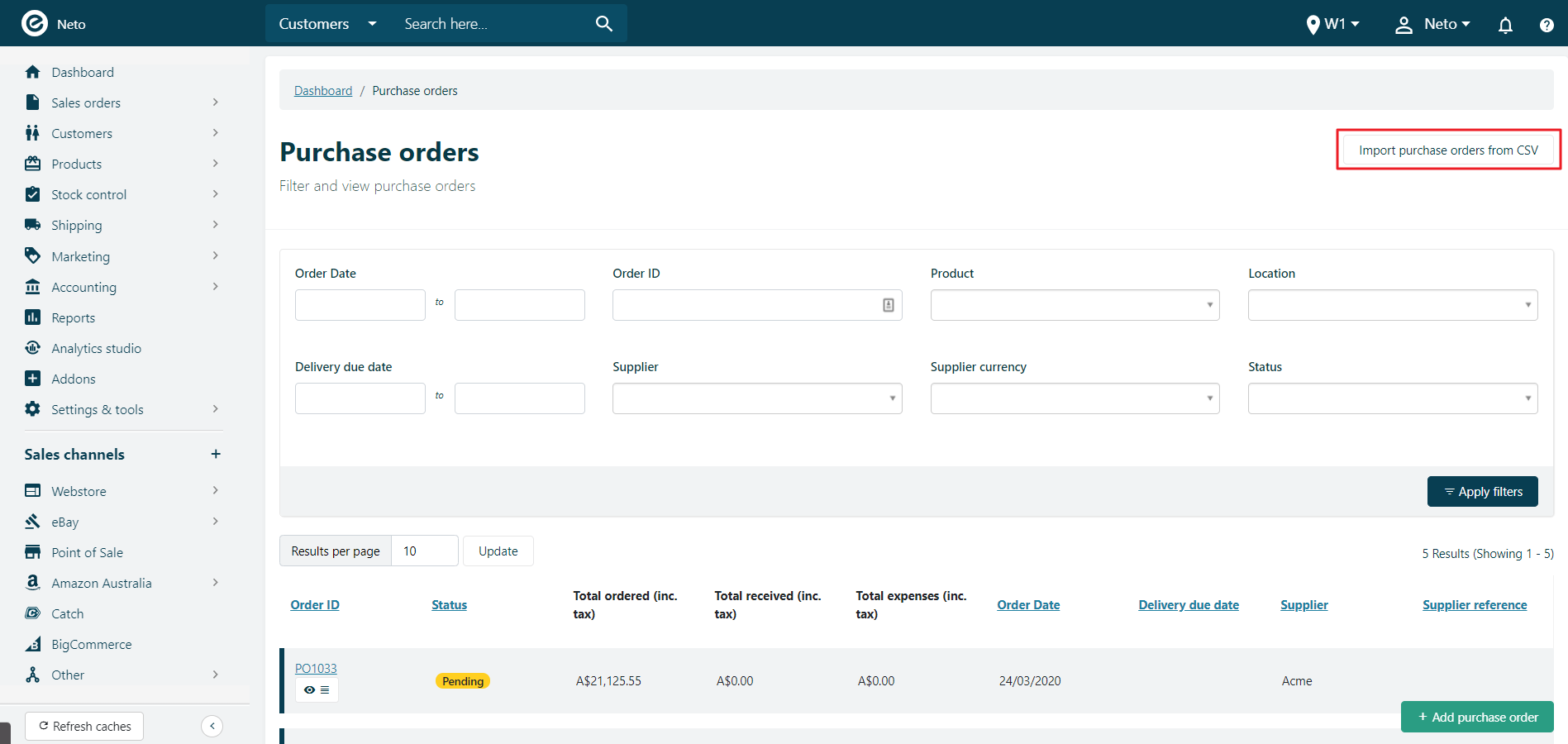Viewport: 1568px width, 744px height.
Task: Collapse the sidebar with chevron button
Action: pyautogui.click(x=212, y=726)
